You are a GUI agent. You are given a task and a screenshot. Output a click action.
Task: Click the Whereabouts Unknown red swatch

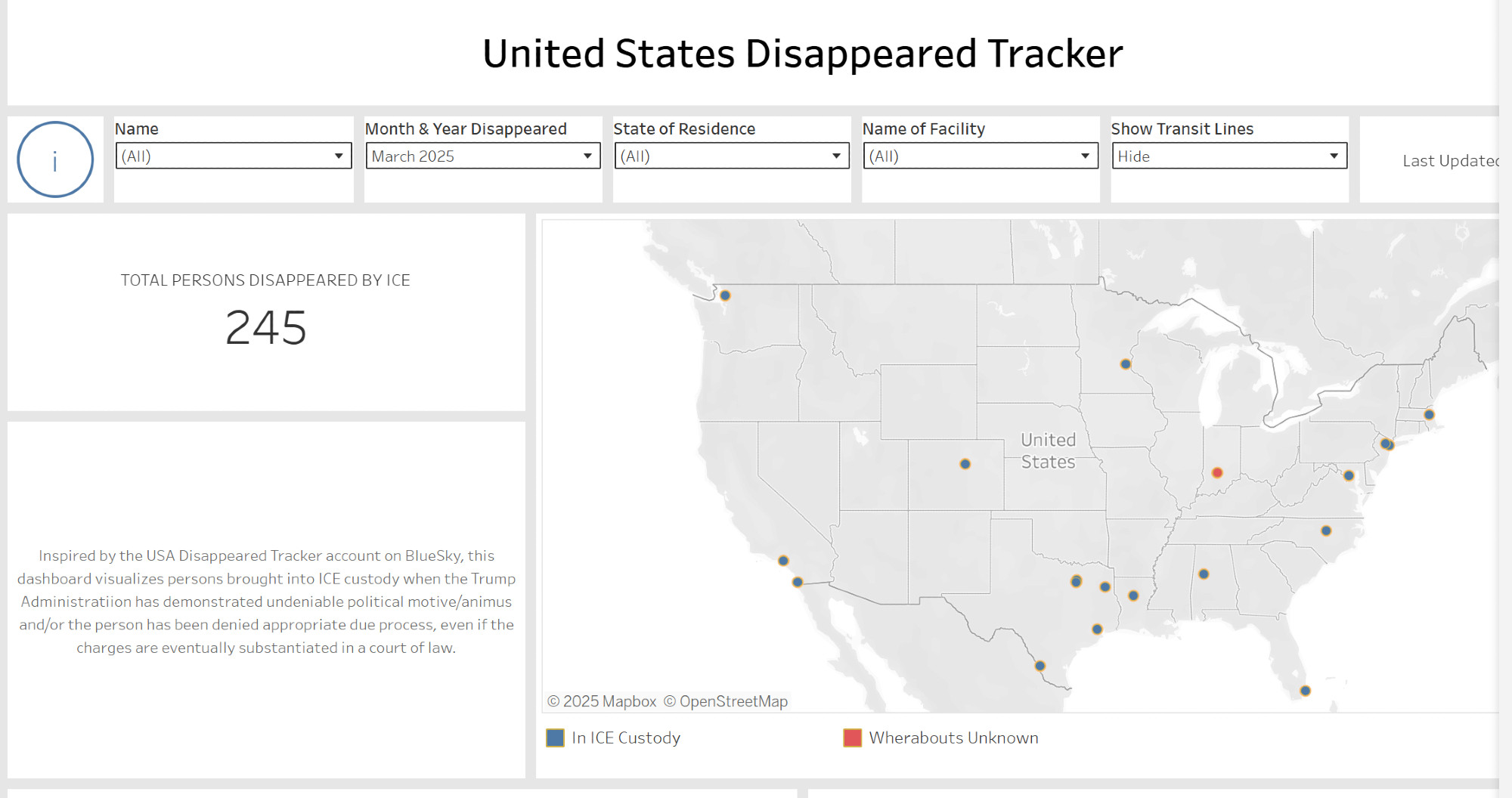click(852, 738)
